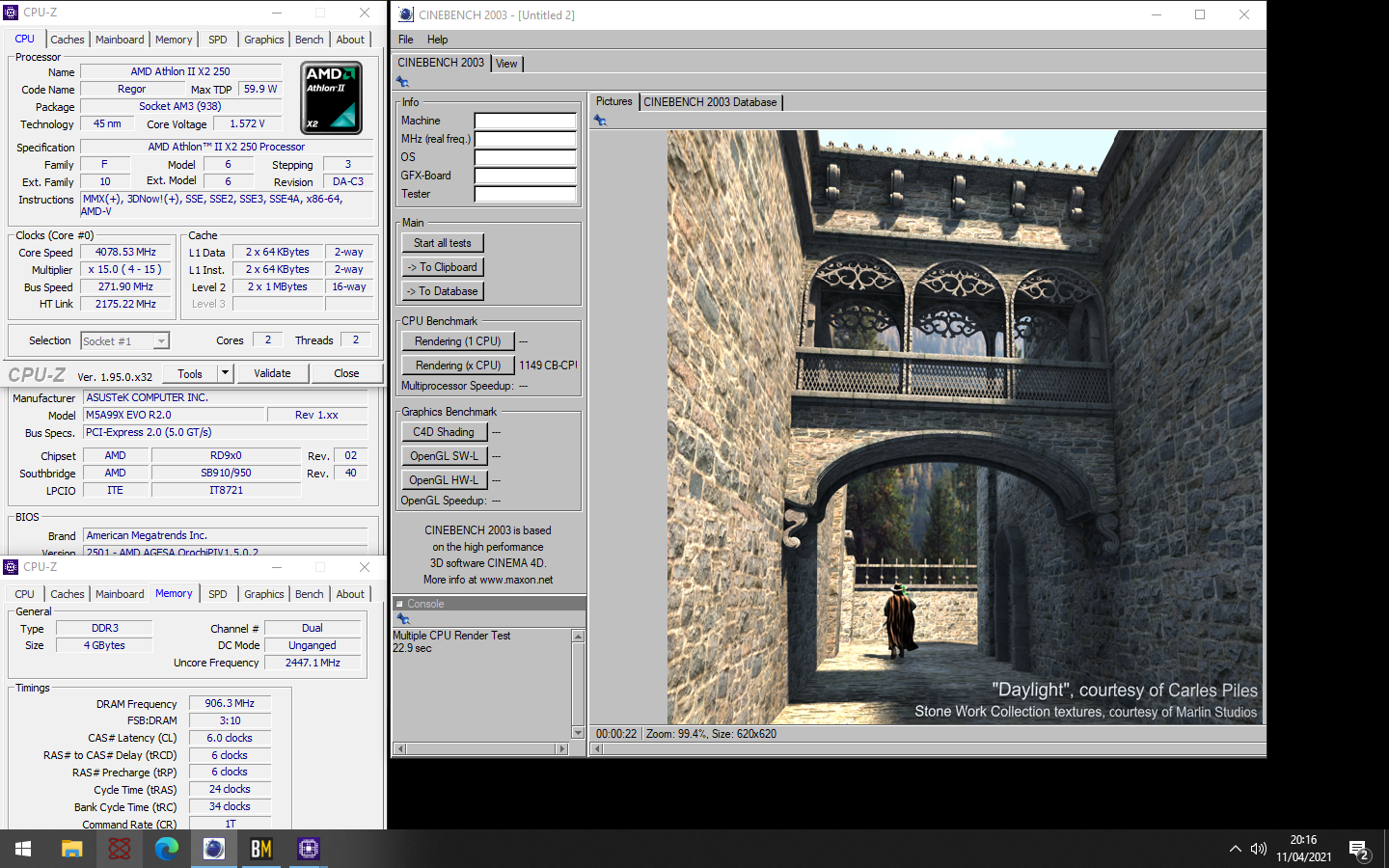Screen dimensions: 1389x868
Task: Click the Machine input field
Action: (526, 121)
